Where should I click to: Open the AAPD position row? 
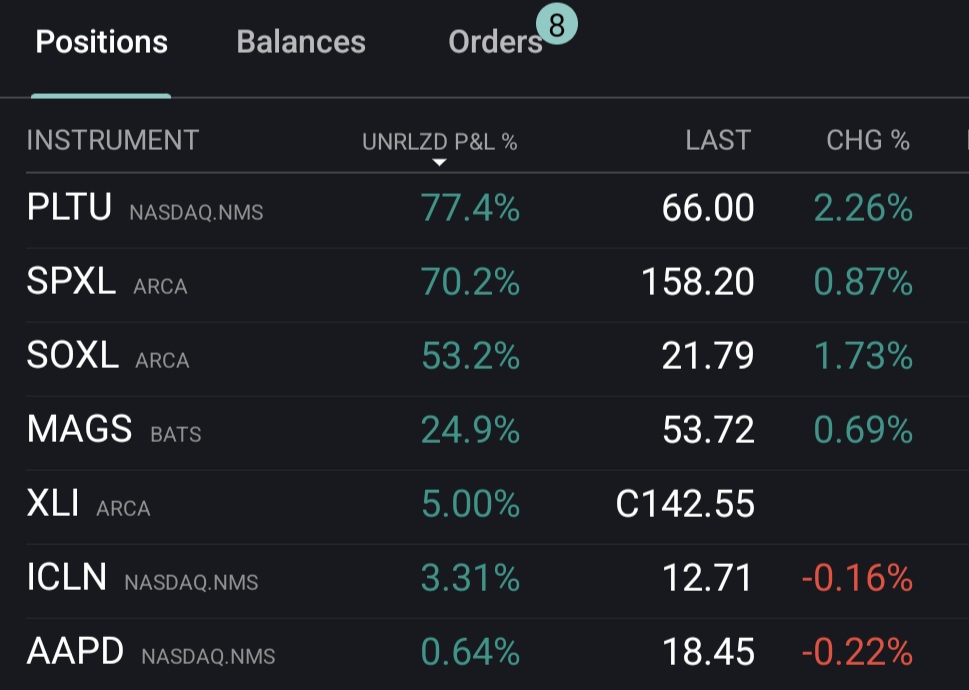click(x=75, y=652)
